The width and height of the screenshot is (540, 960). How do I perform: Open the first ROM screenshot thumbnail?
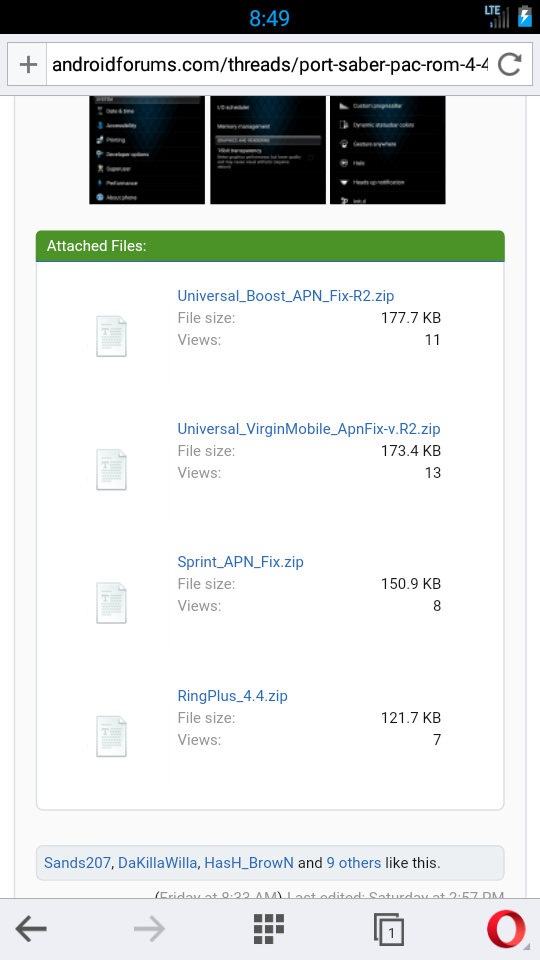[147, 149]
